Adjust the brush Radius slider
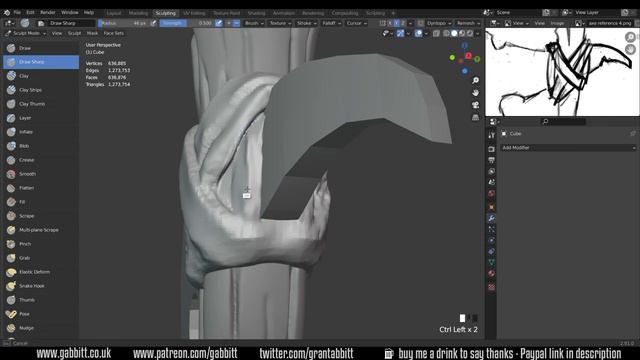 pos(123,23)
